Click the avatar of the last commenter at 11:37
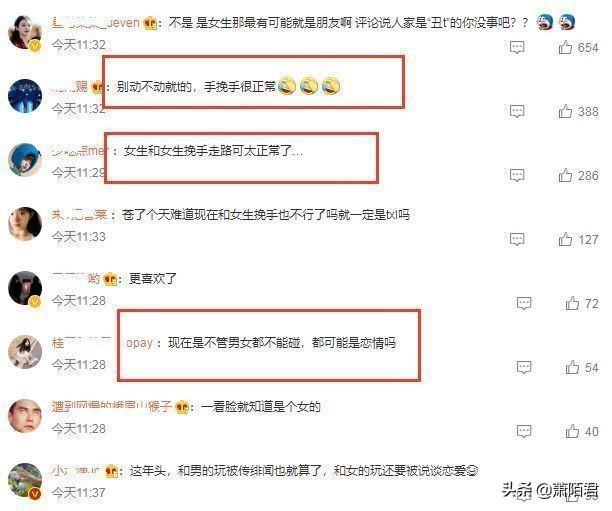Image resolution: width=612 pixels, height=511 pixels. 25,480
